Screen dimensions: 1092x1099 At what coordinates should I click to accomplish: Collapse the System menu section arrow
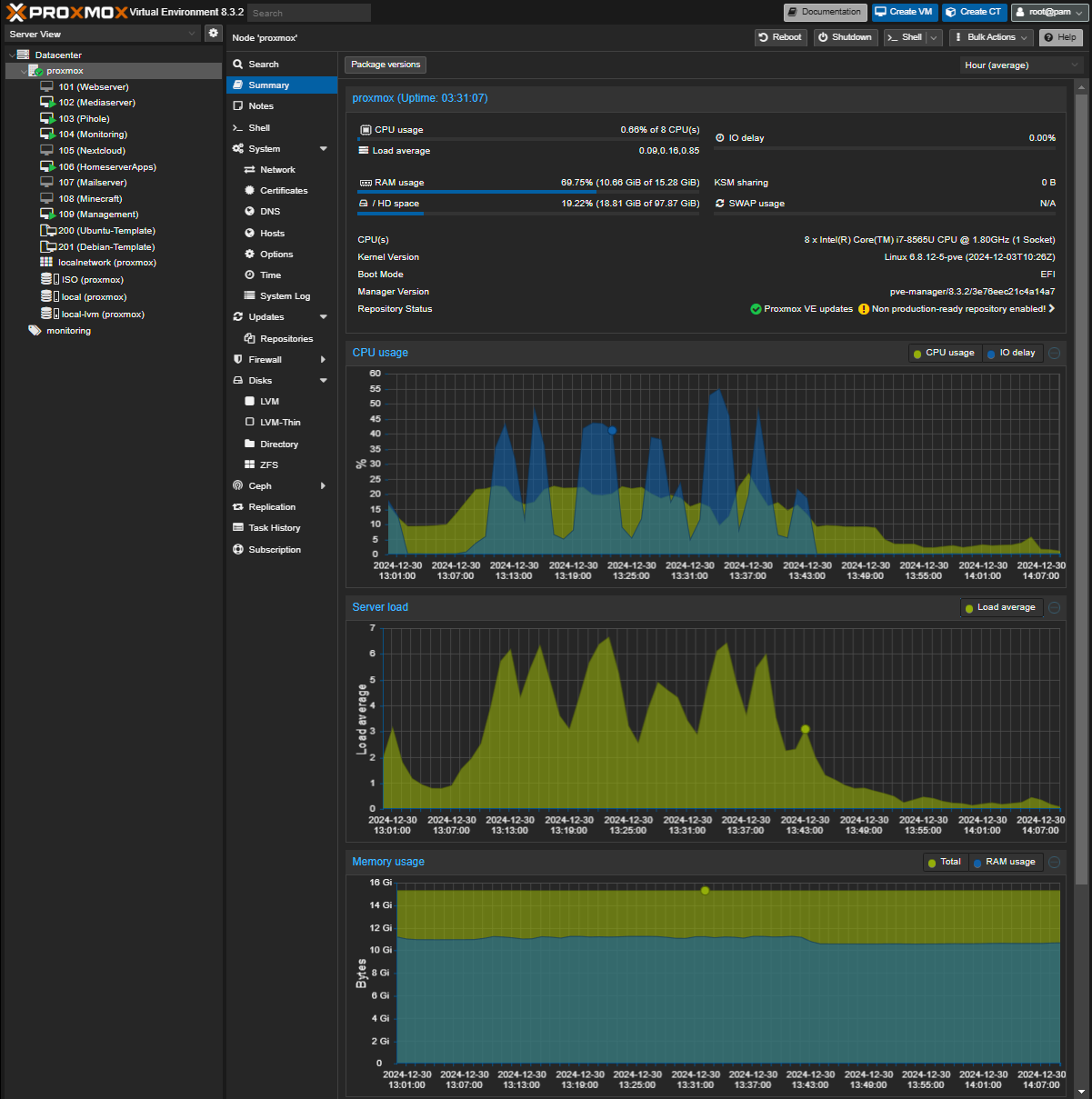pos(324,149)
